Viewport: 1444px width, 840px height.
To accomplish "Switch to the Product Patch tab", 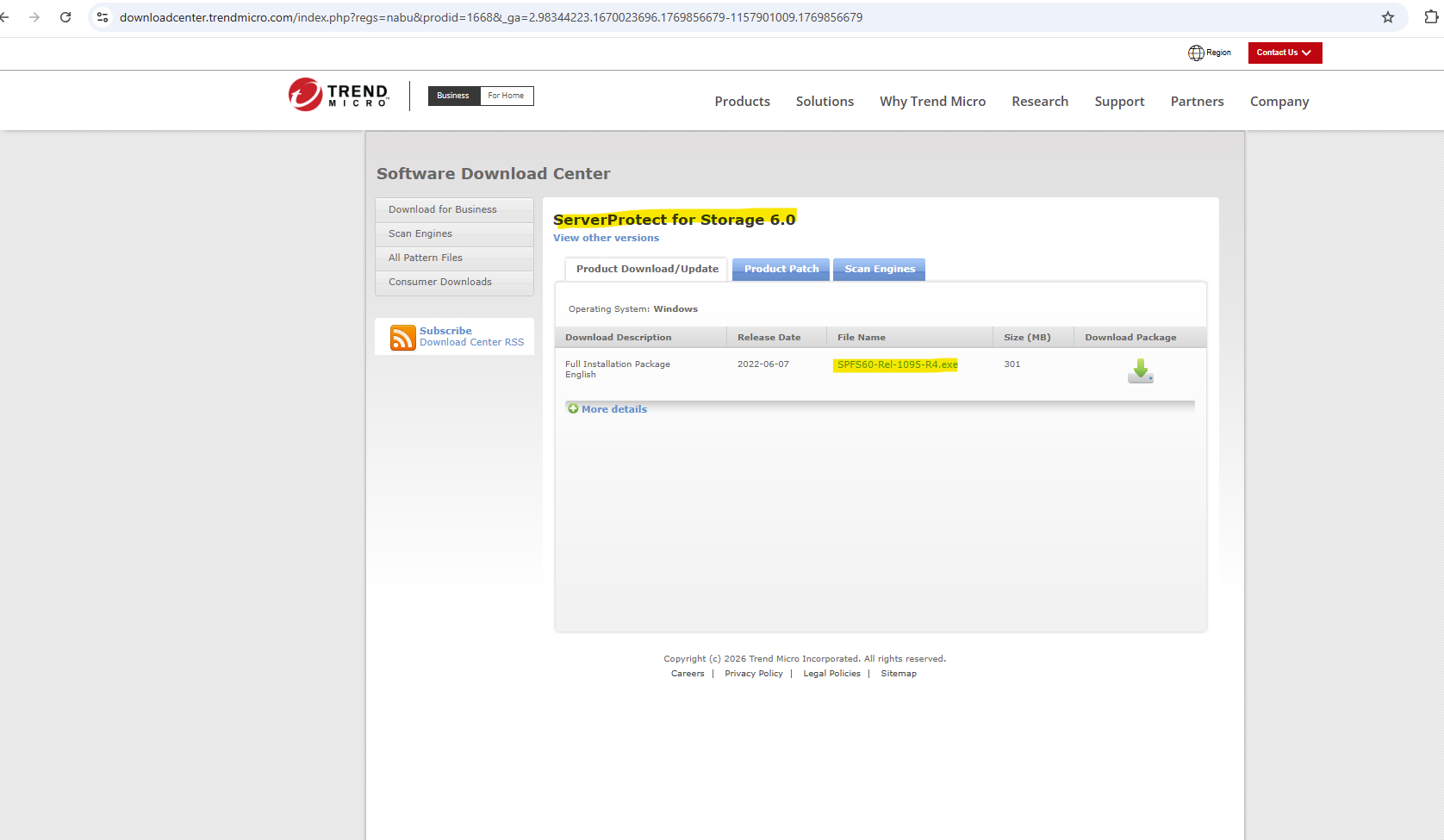I will [x=781, y=269].
